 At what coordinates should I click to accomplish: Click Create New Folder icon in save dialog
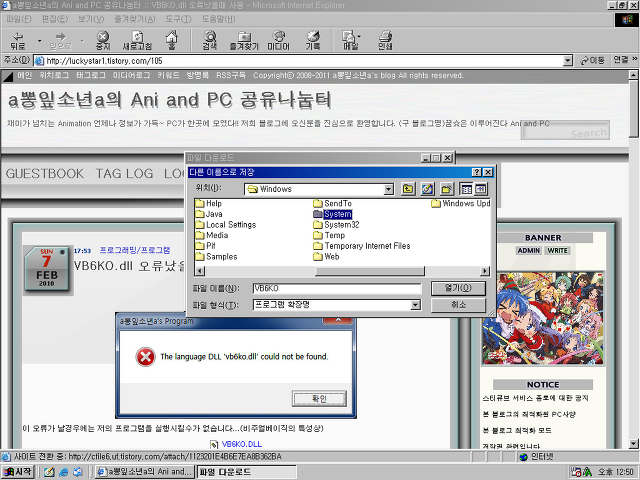coord(447,189)
